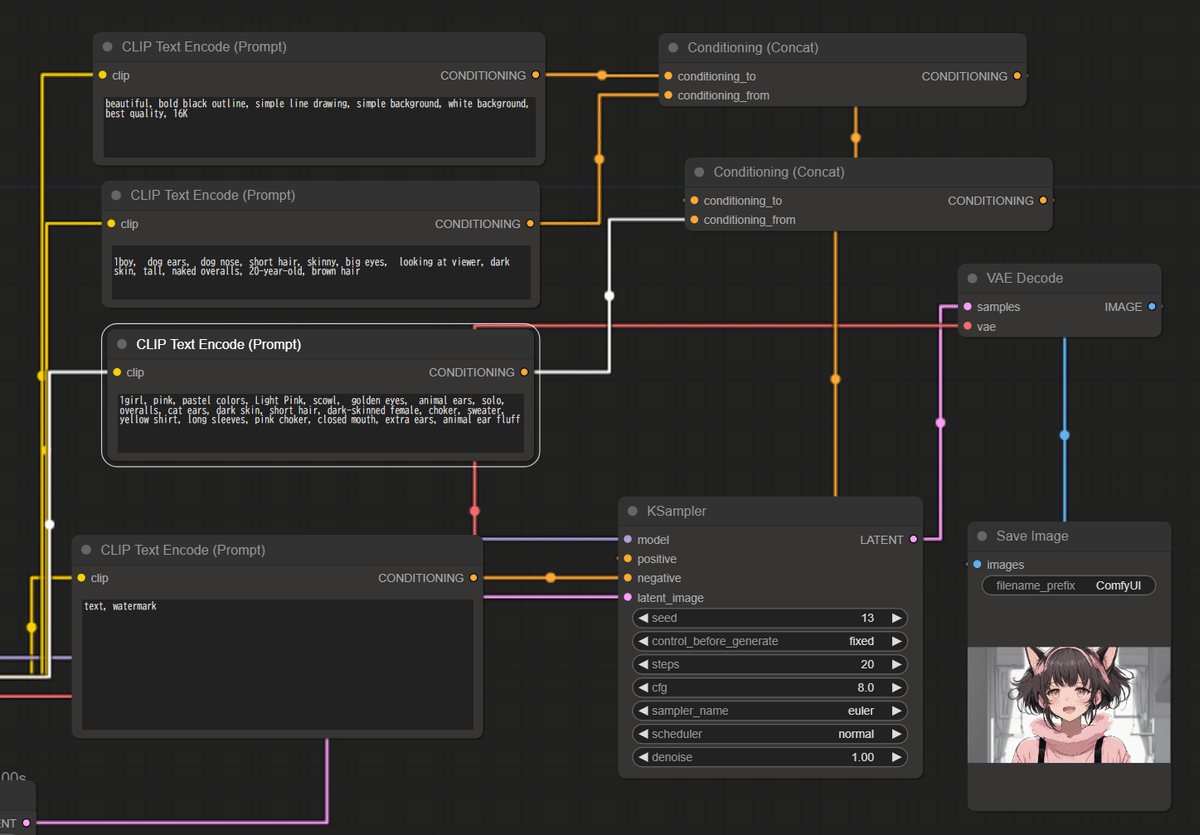Click the VAE Decode samples input socket
The width and height of the screenshot is (1200, 835).
pos(967,307)
